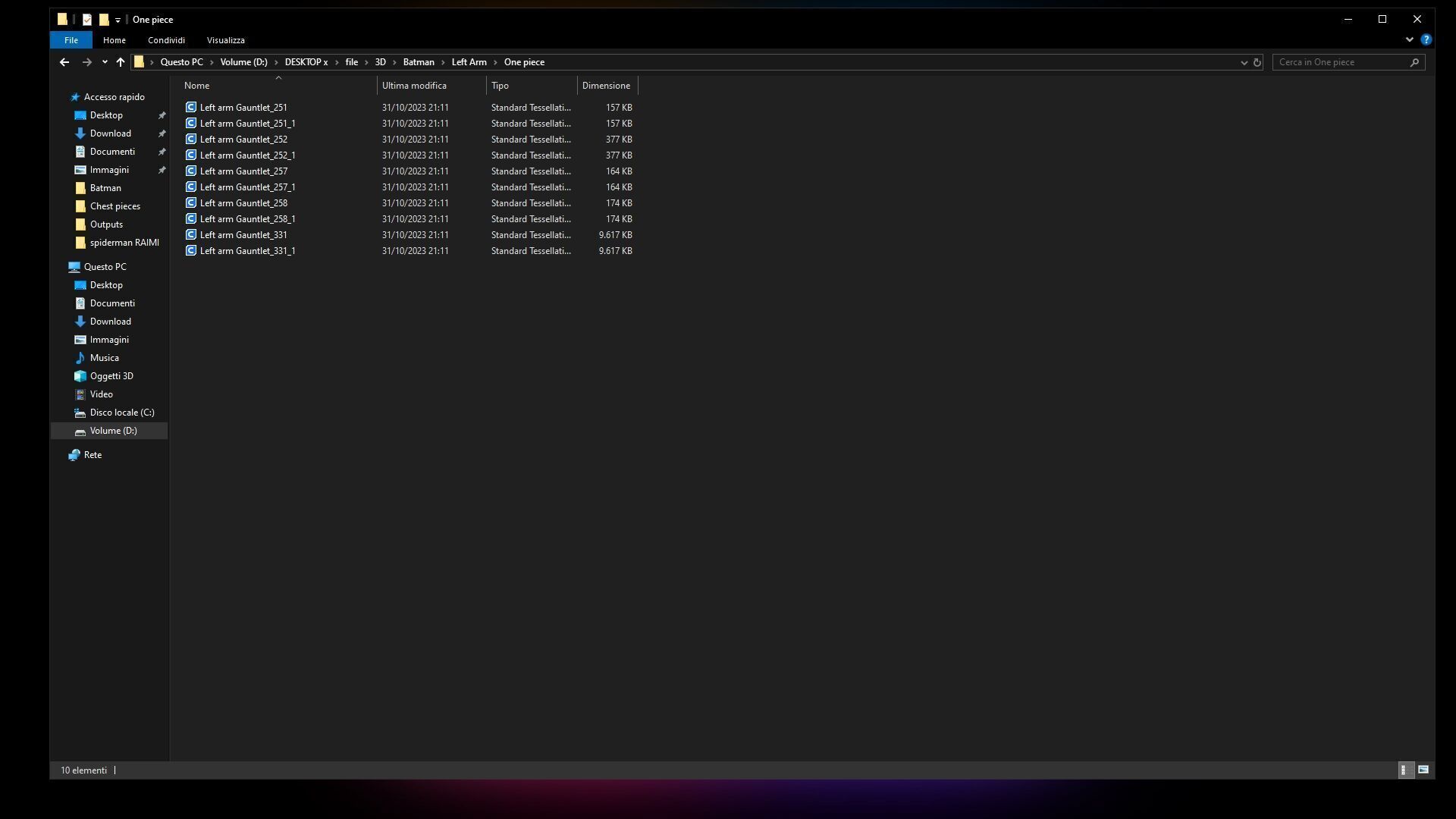Click the Properties icon in title bar

click(87, 20)
